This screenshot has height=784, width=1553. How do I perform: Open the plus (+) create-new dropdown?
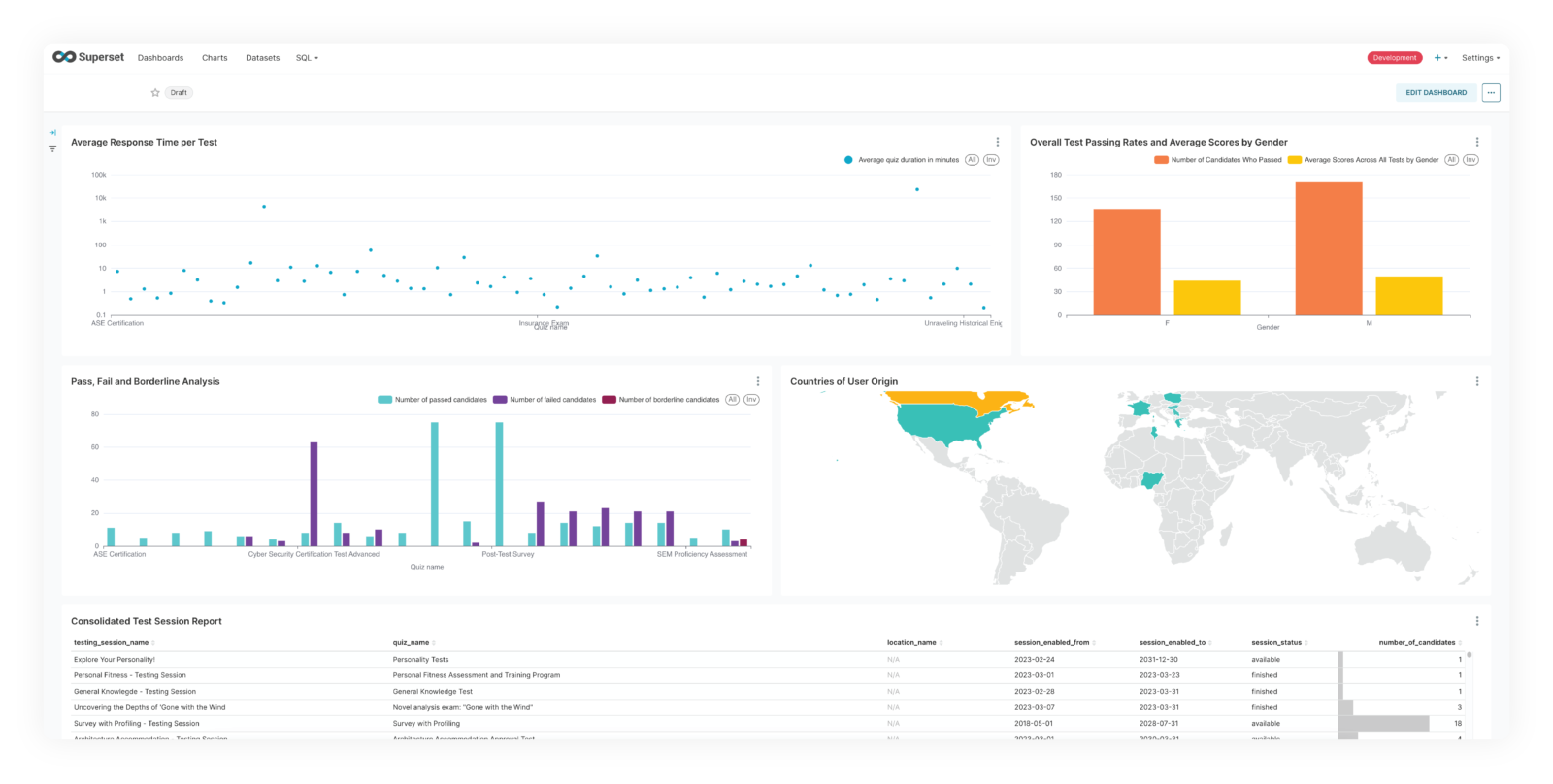pyautogui.click(x=1440, y=58)
